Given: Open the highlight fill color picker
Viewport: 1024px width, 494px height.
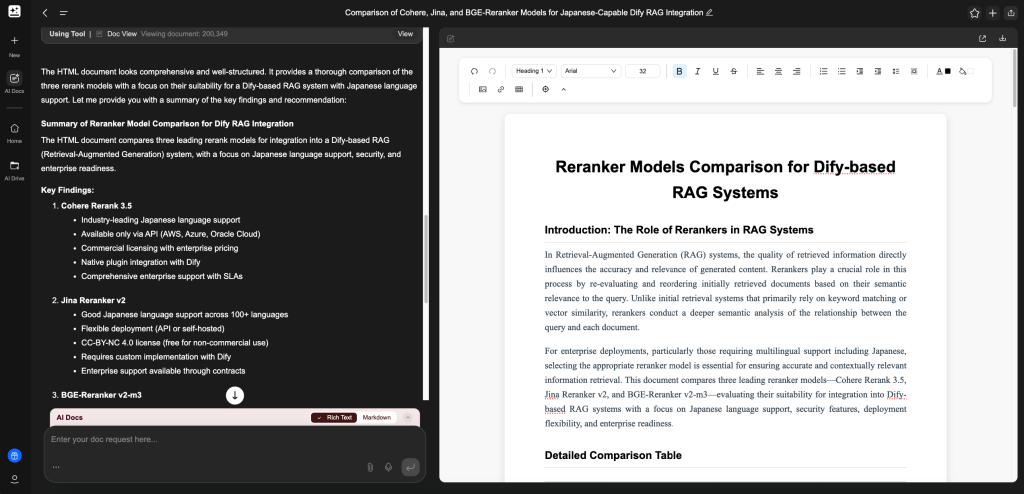Looking at the screenshot, I should [965, 71].
